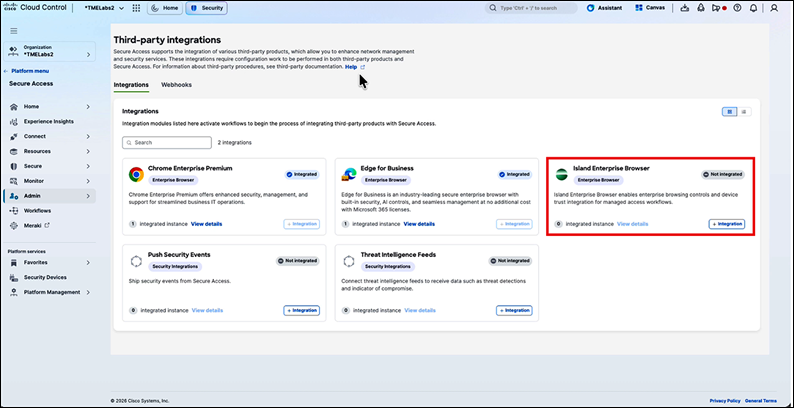
Task: Expand Platform Management in sidebar
Action: [50, 292]
